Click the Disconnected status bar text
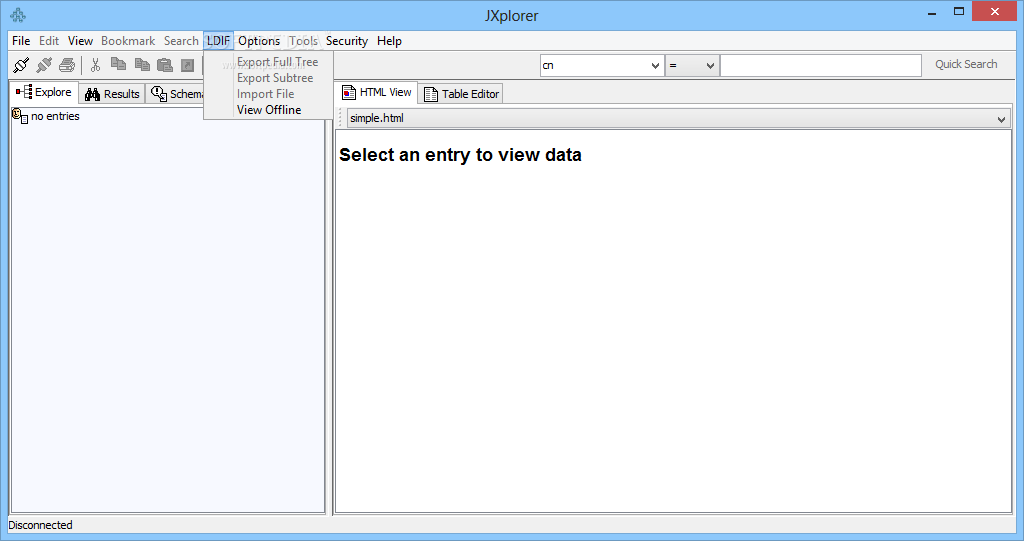The image size is (1024, 541). pyautogui.click(x=40, y=525)
